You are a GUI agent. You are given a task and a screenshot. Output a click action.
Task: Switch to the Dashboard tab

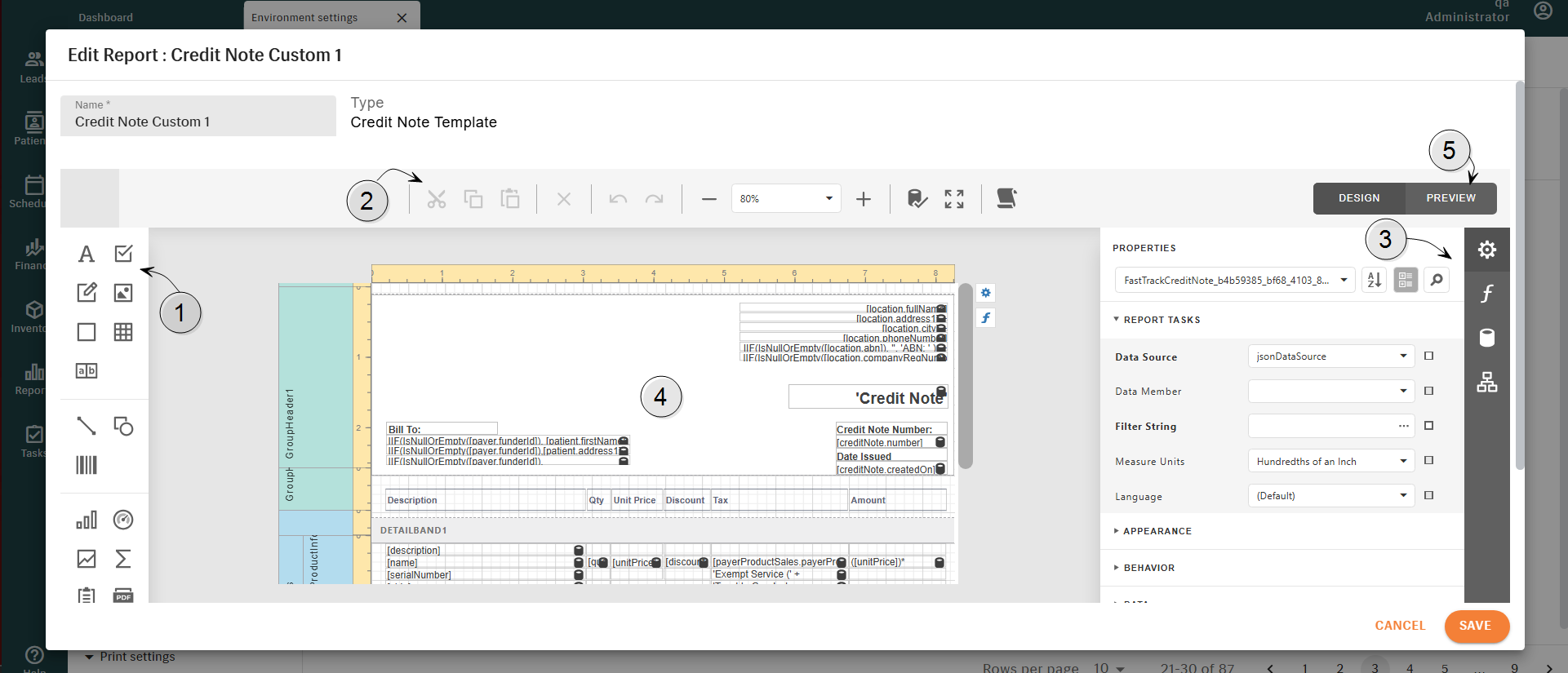click(x=105, y=17)
